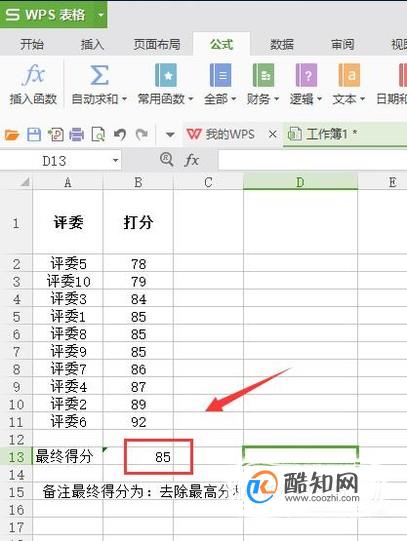Close the 我的WPS document tab
The height and width of the screenshot is (541, 407).
pos(272,134)
